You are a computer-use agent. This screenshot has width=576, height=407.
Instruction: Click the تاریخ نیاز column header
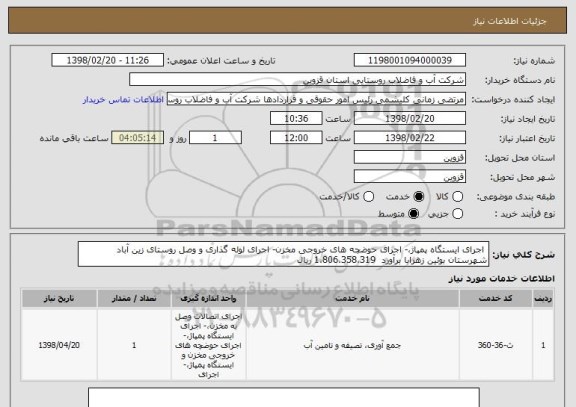59,298
